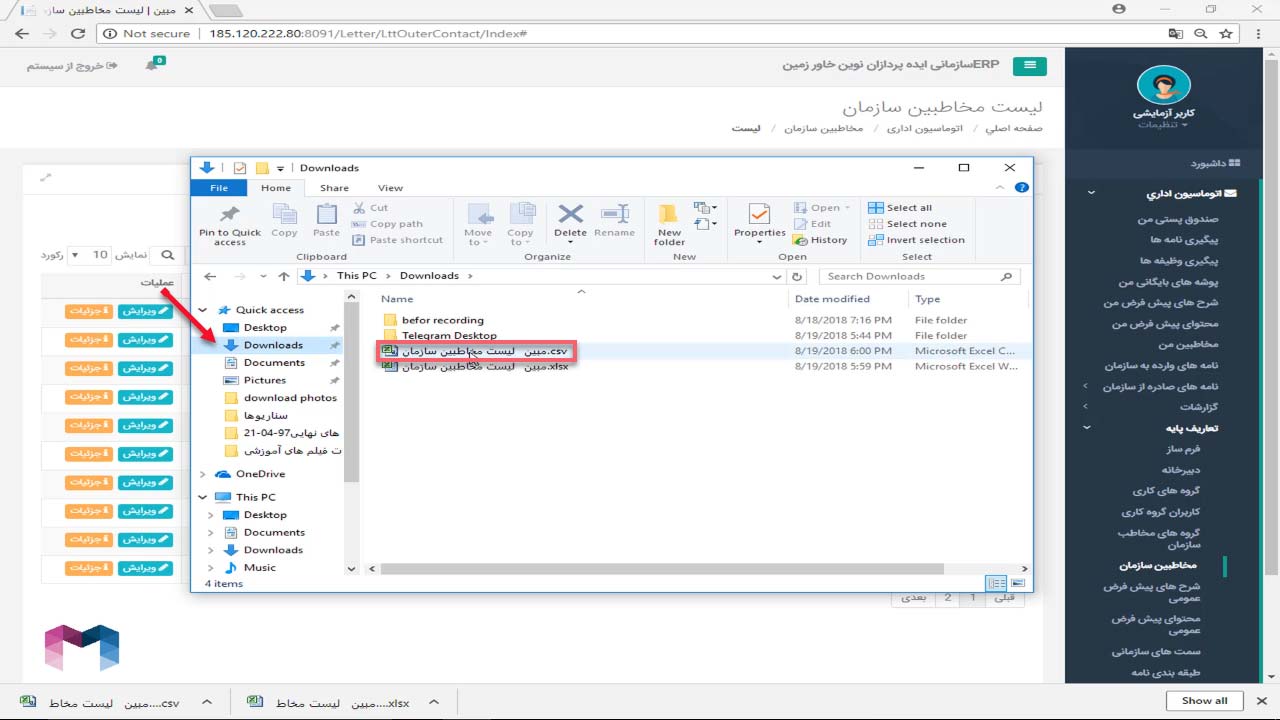Screen dimensions: 1280x720
Task: Click the بعدی pagination button
Action: (x=913, y=597)
